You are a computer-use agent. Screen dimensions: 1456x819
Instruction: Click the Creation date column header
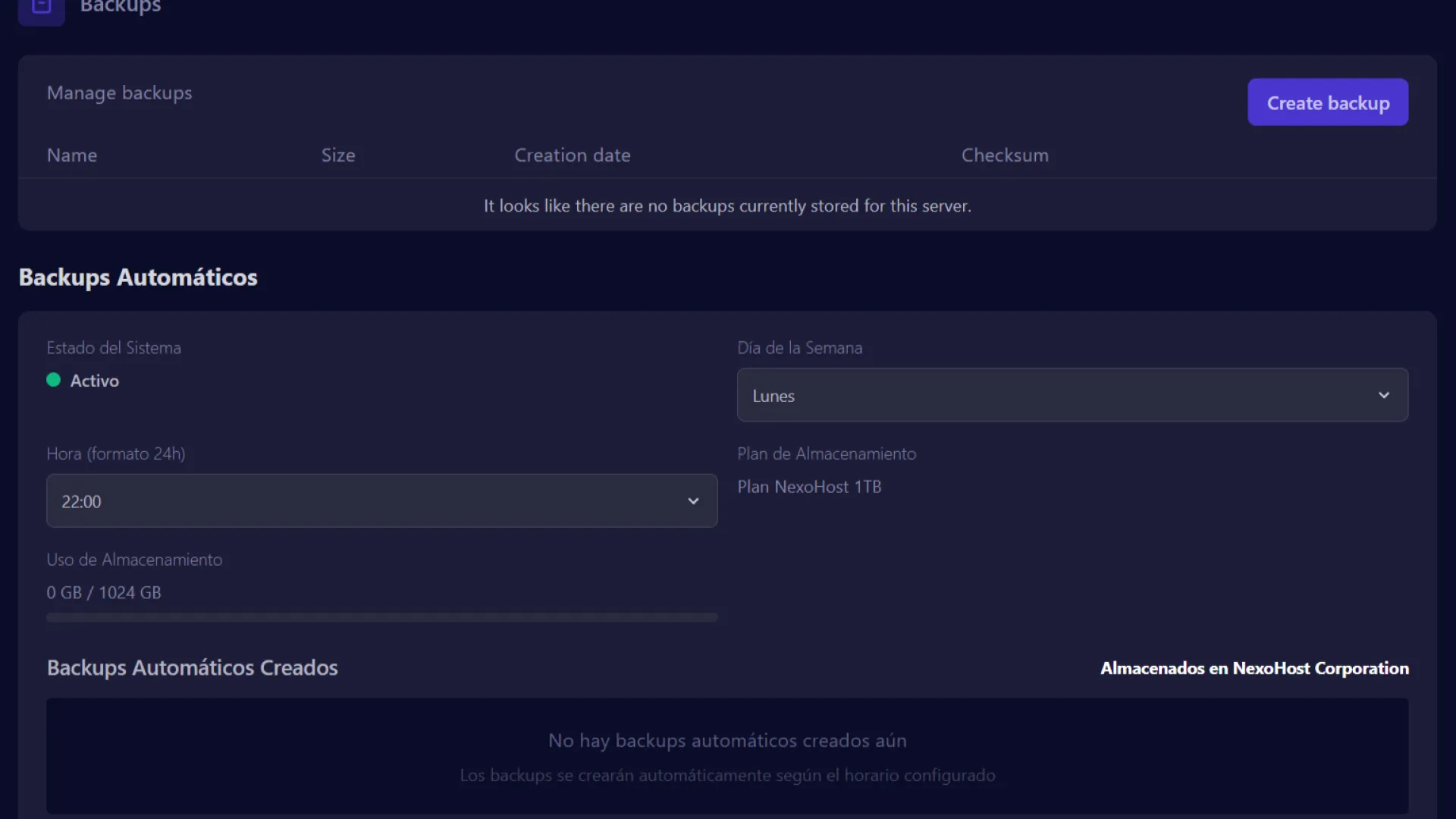572,155
